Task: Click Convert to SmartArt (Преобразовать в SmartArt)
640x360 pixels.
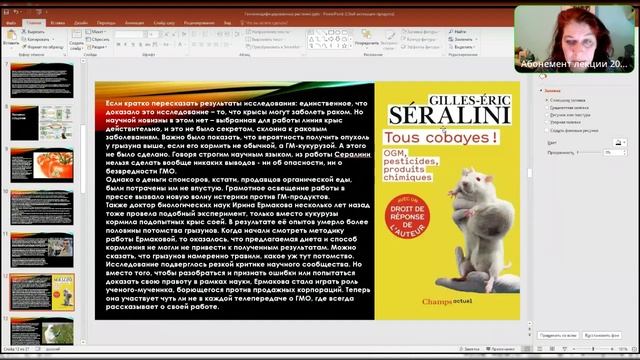Action: click(x=273, y=47)
